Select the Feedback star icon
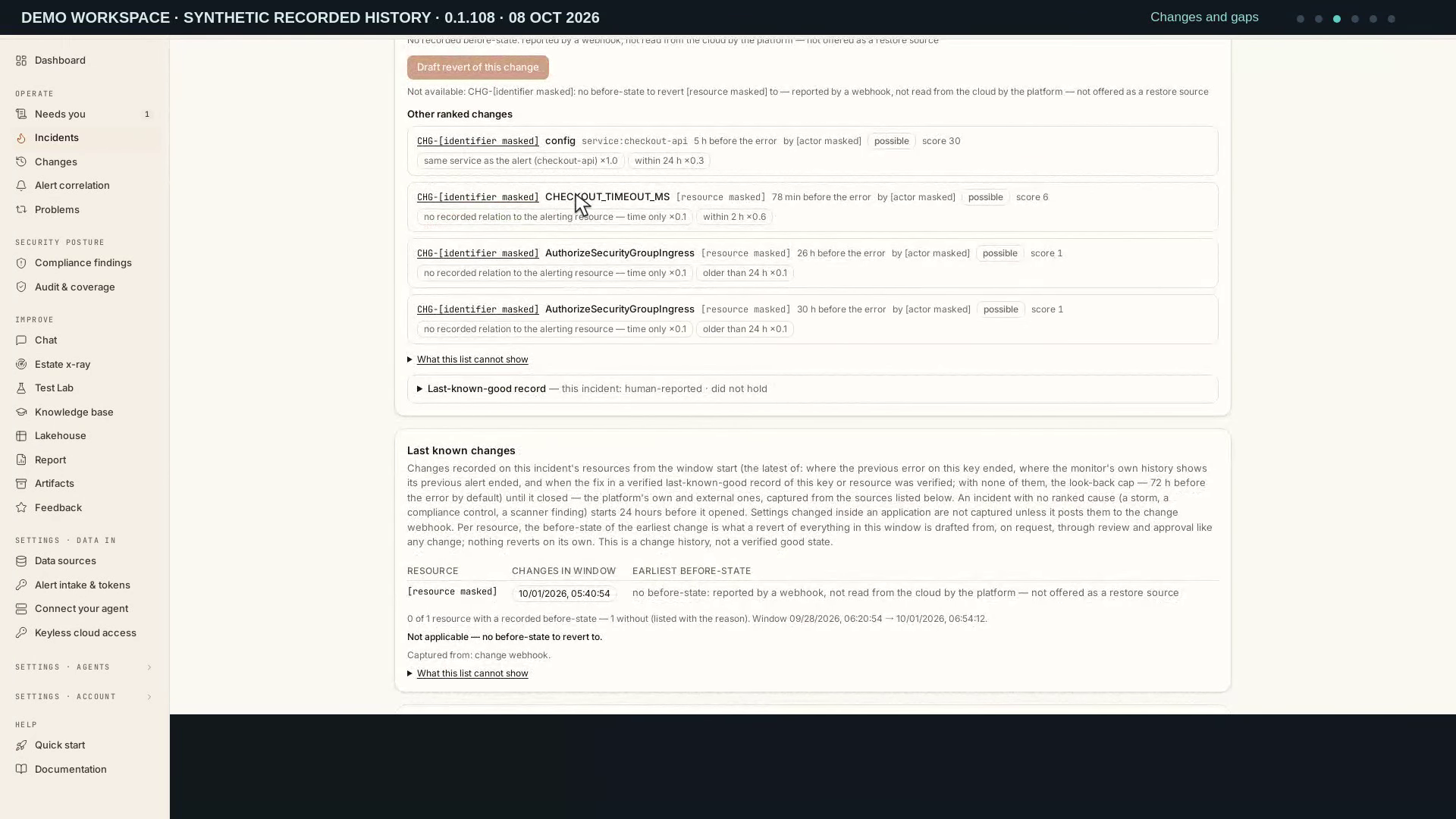This screenshot has width=1456, height=819. (x=21, y=508)
